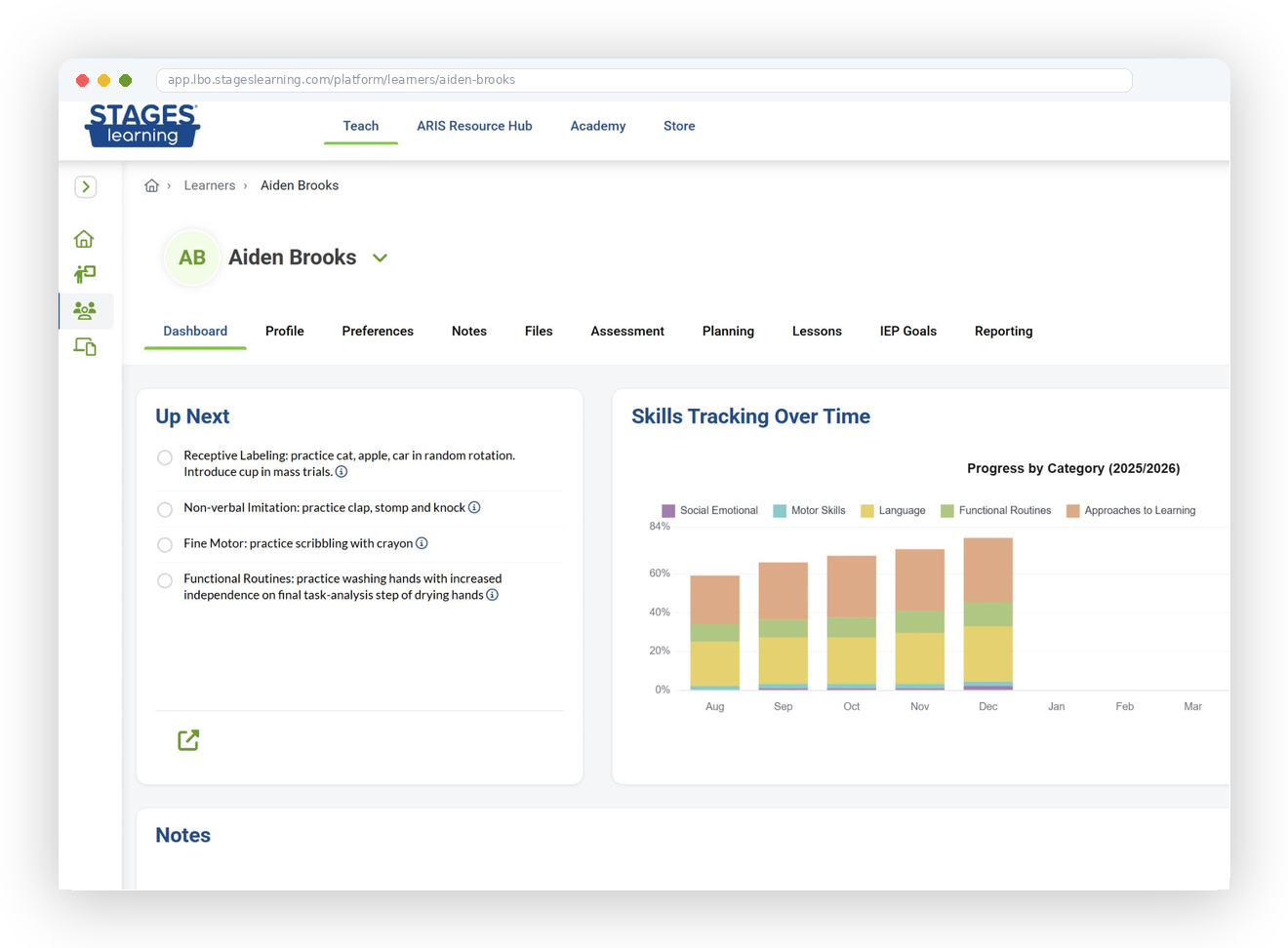Switch to the IEP Goals tab
Viewport: 1288px width, 948px height.
[x=907, y=332]
